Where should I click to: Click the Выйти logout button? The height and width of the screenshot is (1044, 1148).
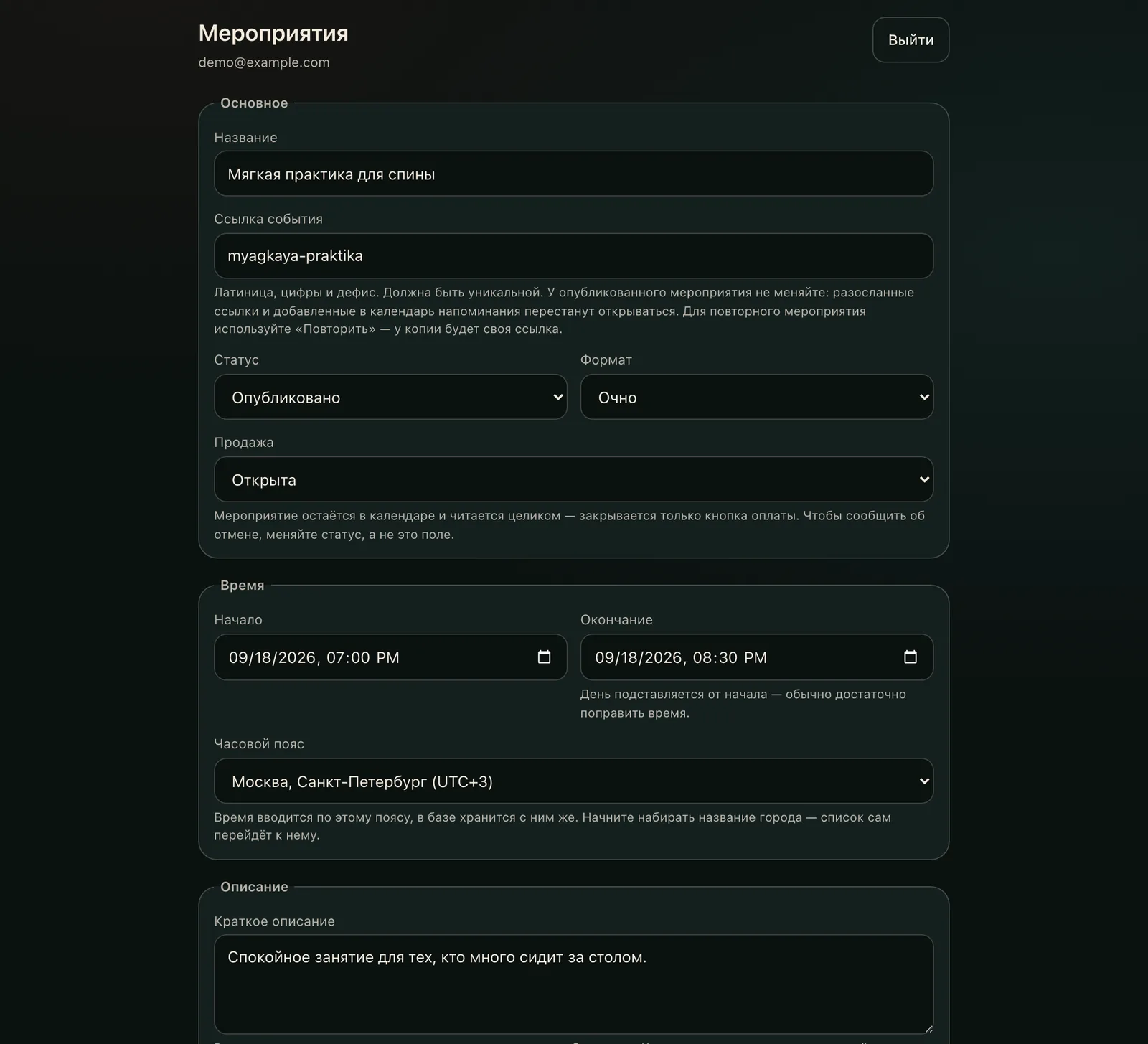click(911, 40)
